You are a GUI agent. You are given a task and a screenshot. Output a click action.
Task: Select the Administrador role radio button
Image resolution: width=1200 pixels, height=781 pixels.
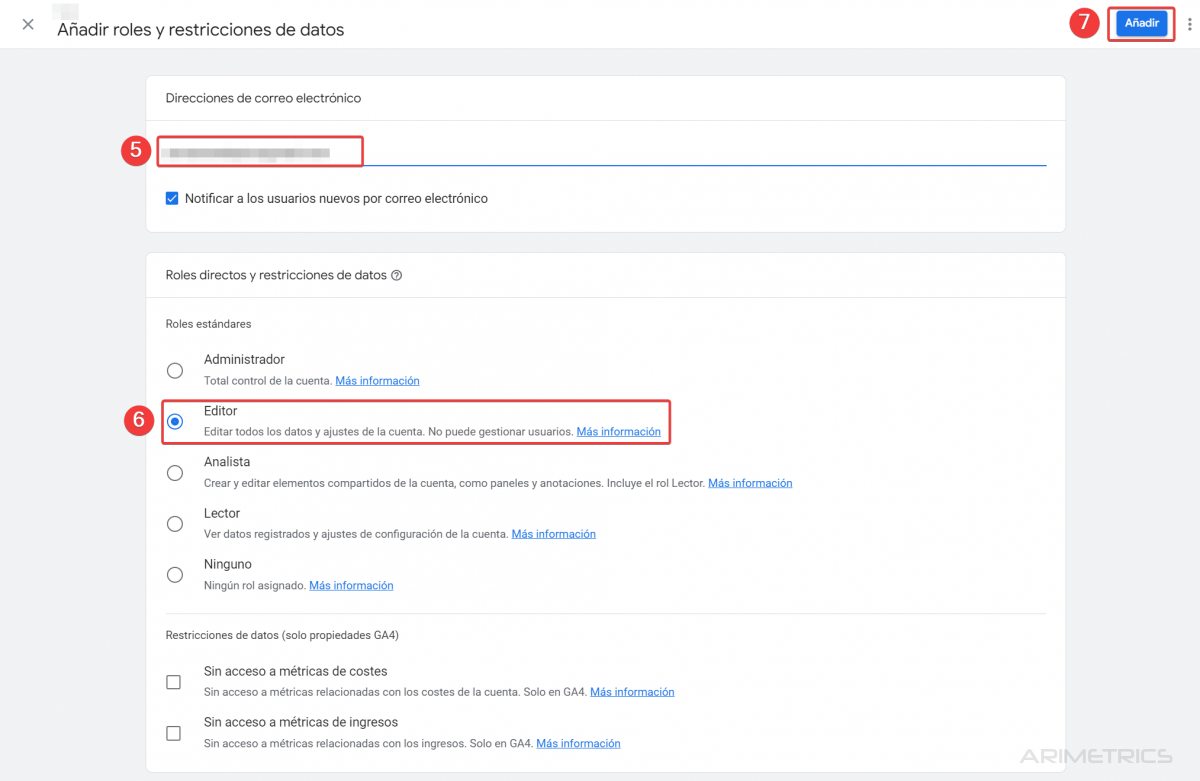[x=175, y=371]
